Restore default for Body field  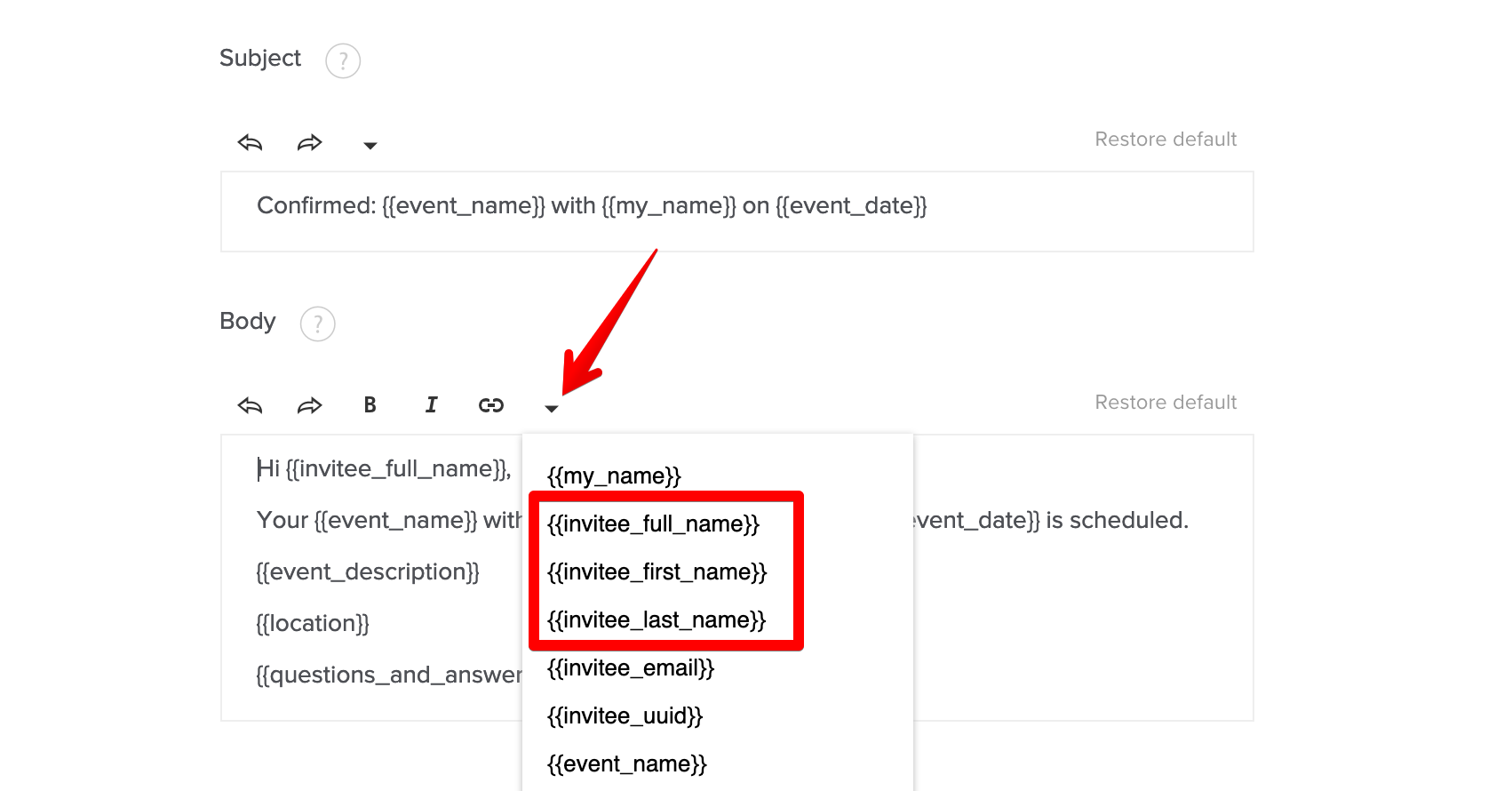coord(1165,403)
